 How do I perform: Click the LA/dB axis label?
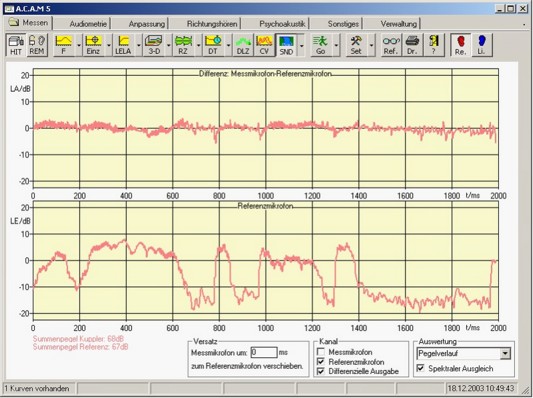click(20, 89)
